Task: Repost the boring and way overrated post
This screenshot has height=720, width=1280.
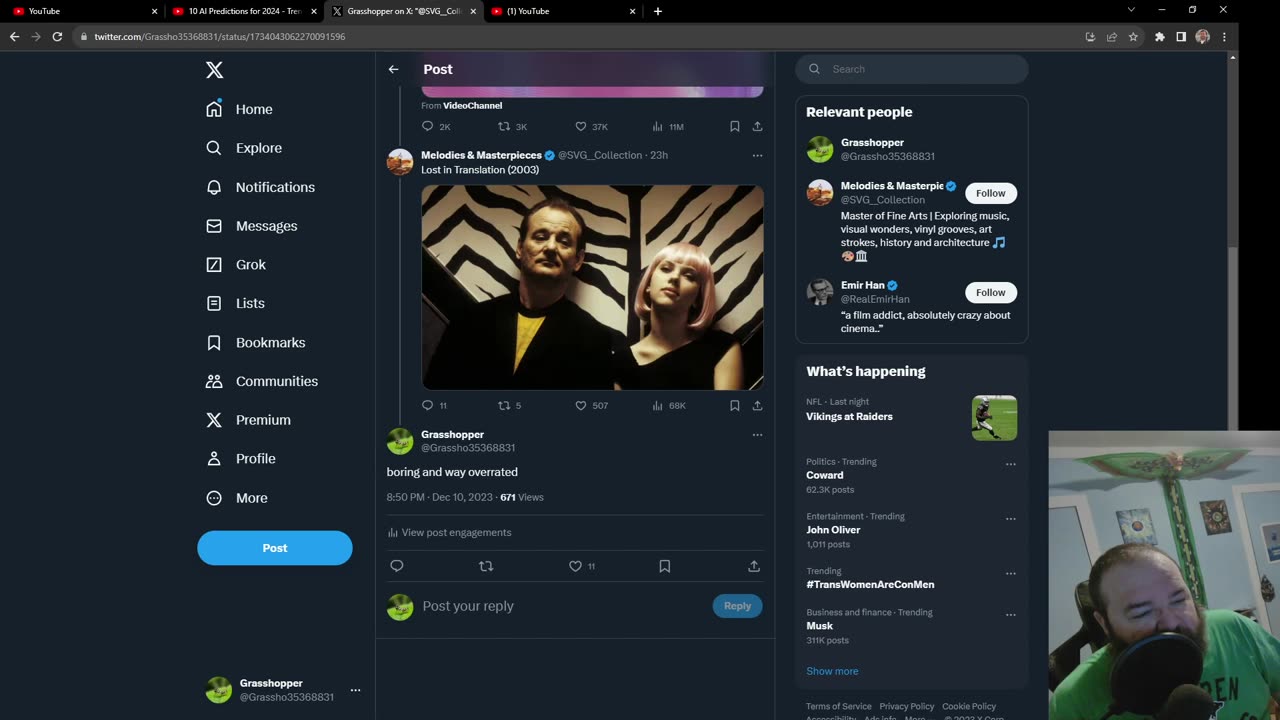Action: pyautogui.click(x=486, y=566)
